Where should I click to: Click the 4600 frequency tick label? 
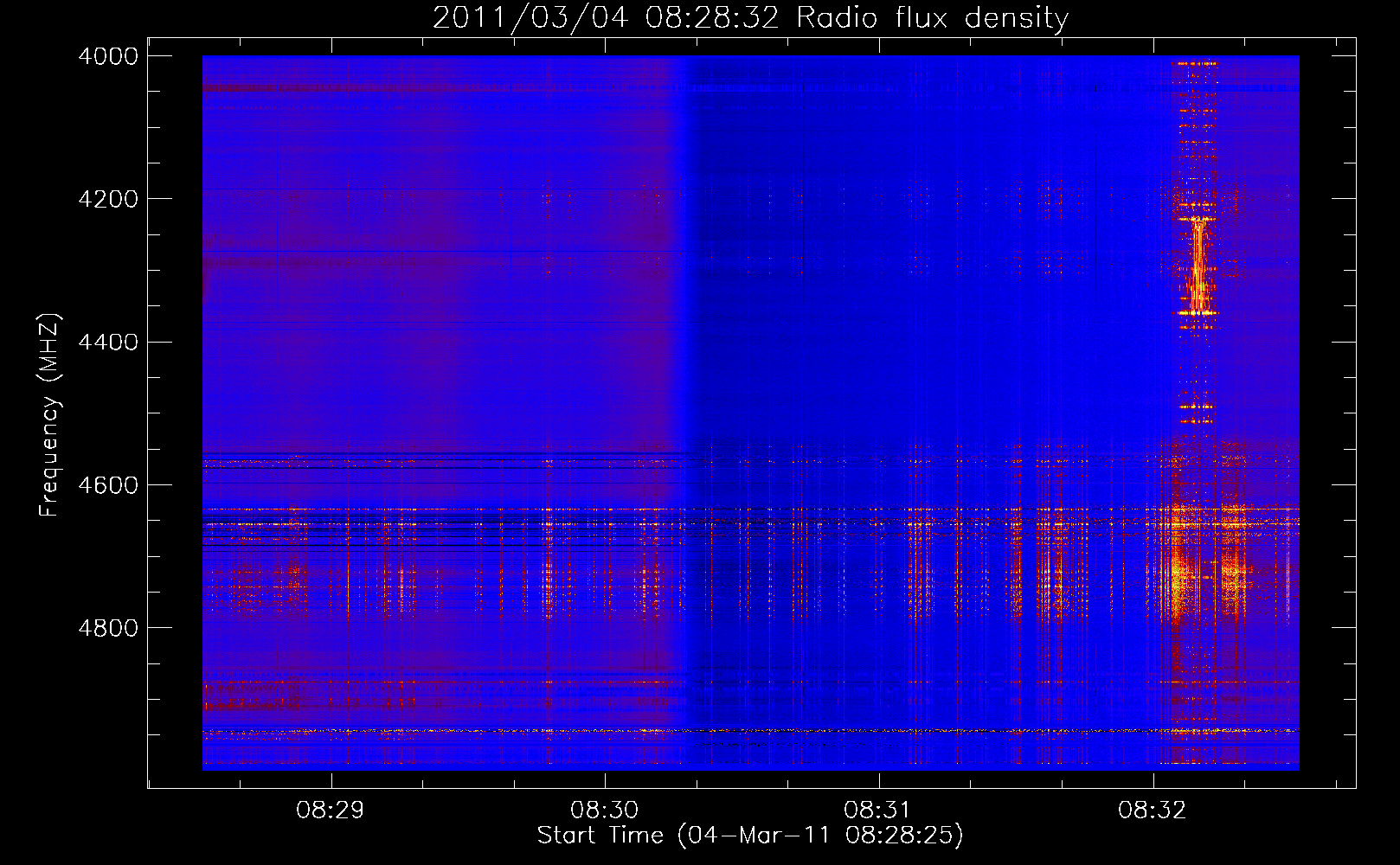108,485
